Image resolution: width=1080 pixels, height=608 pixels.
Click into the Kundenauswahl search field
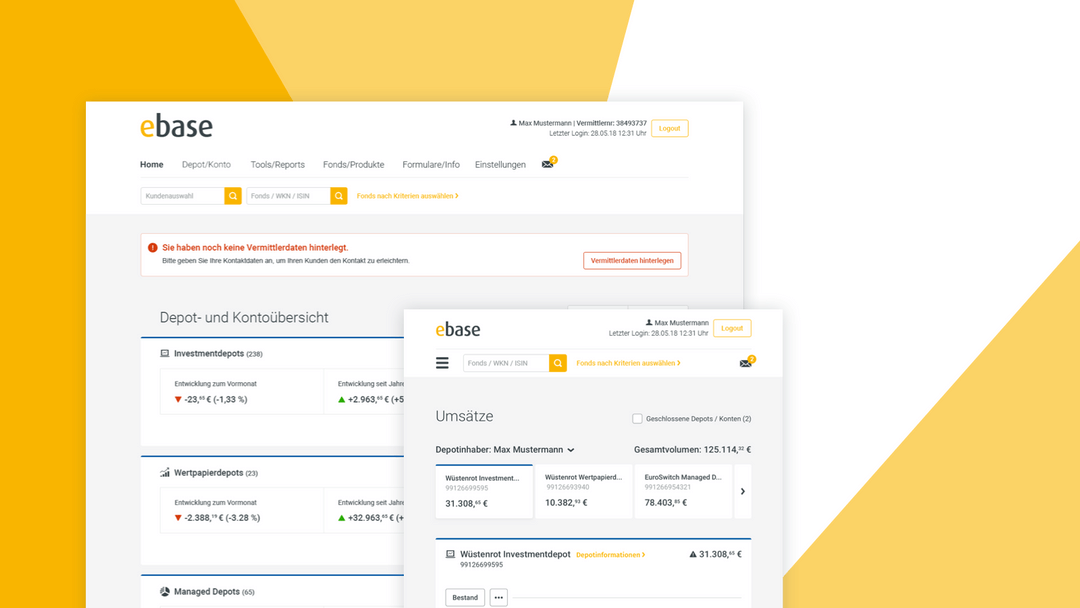(183, 196)
